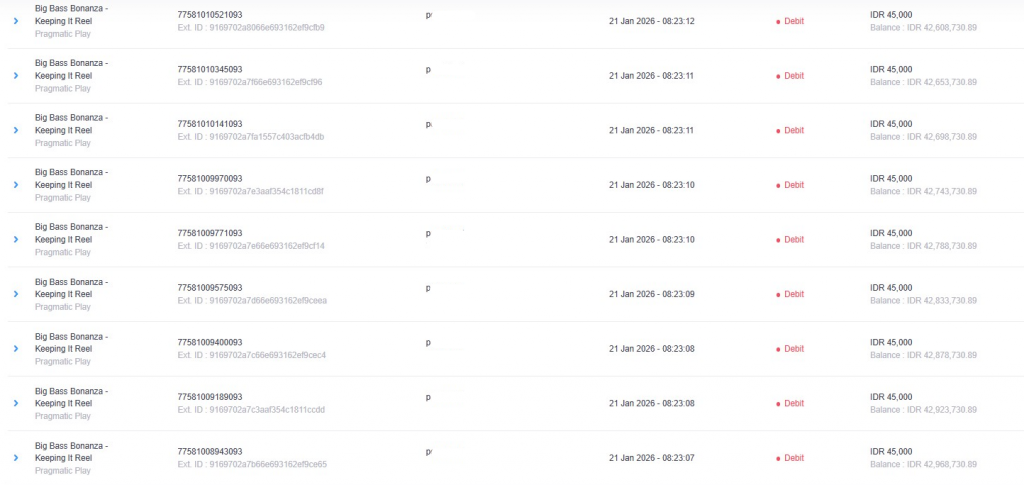This screenshot has width=1024, height=485.
Task: Click the balance IDR 42,698,730.89
Action: click(923, 137)
